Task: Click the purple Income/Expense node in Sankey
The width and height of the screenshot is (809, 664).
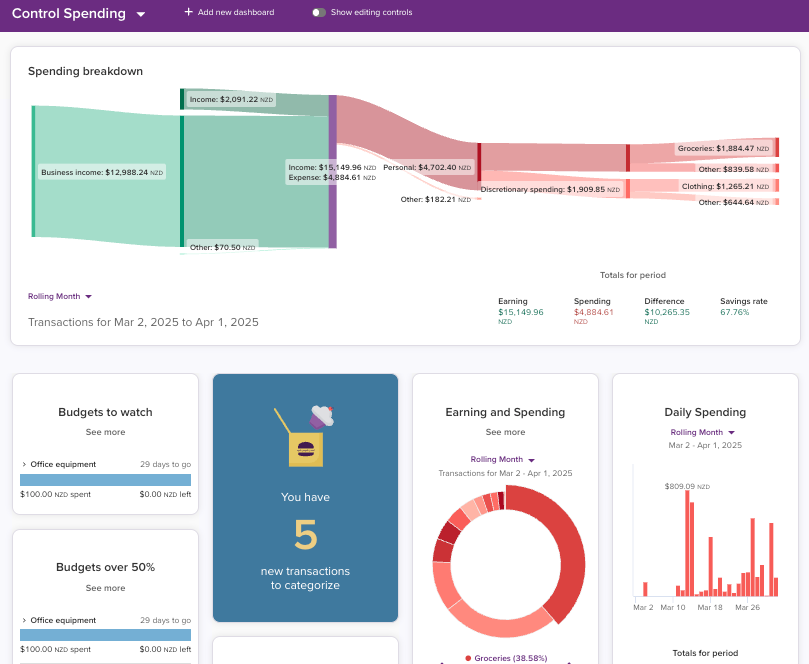Action: (333, 171)
